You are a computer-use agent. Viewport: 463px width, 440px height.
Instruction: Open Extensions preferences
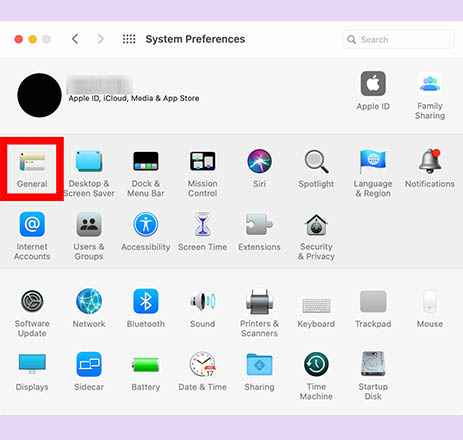tap(259, 232)
